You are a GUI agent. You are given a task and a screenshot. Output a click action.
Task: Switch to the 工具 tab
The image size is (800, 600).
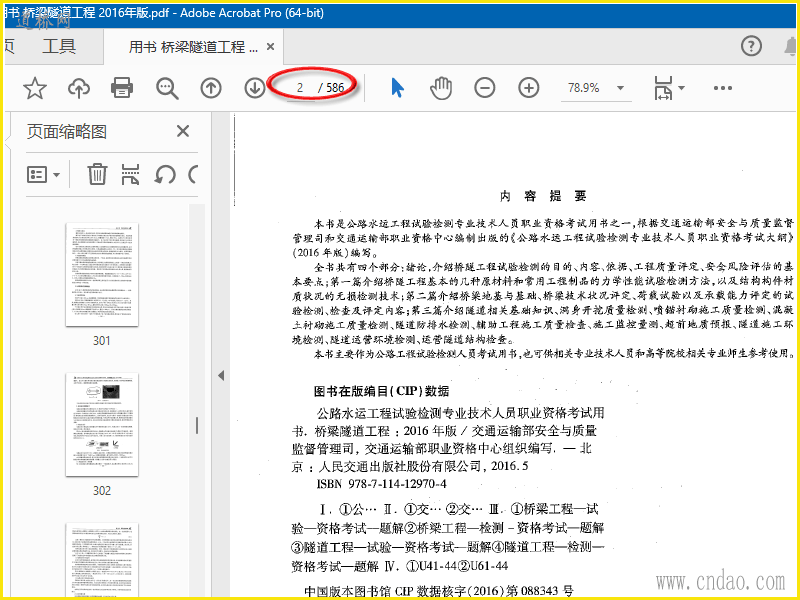click(x=59, y=47)
